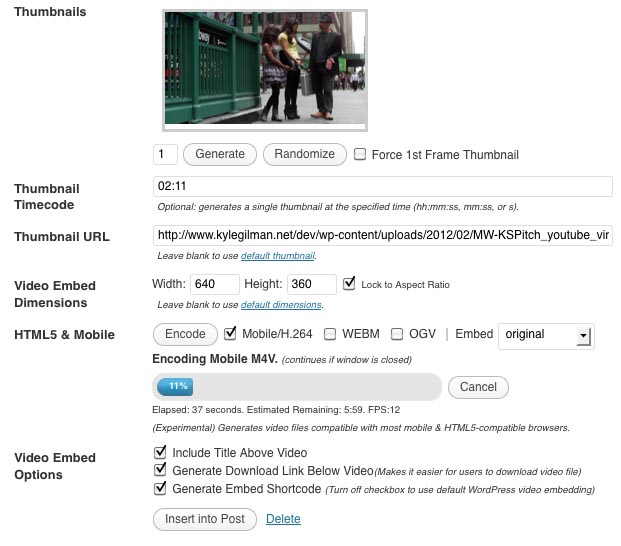The width and height of the screenshot is (621, 546).
Task: Click the Generate thumbnails button
Action: pos(220,154)
